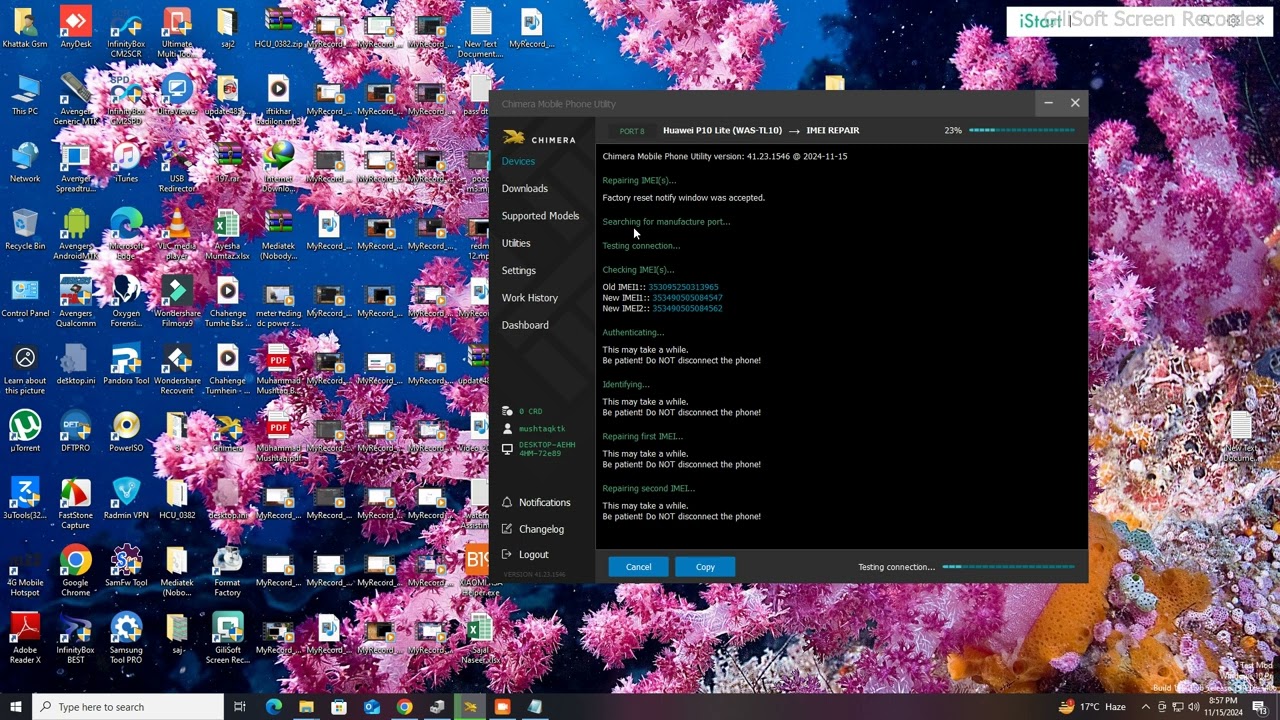This screenshot has height=720, width=1280.
Task: Open Microsoft Edge from the taskbar
Action: (273, 707)
